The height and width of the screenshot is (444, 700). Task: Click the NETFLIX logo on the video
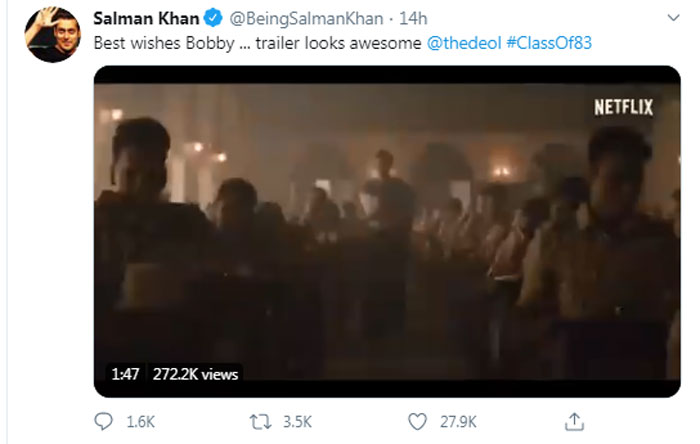click(x=623, y=107)
